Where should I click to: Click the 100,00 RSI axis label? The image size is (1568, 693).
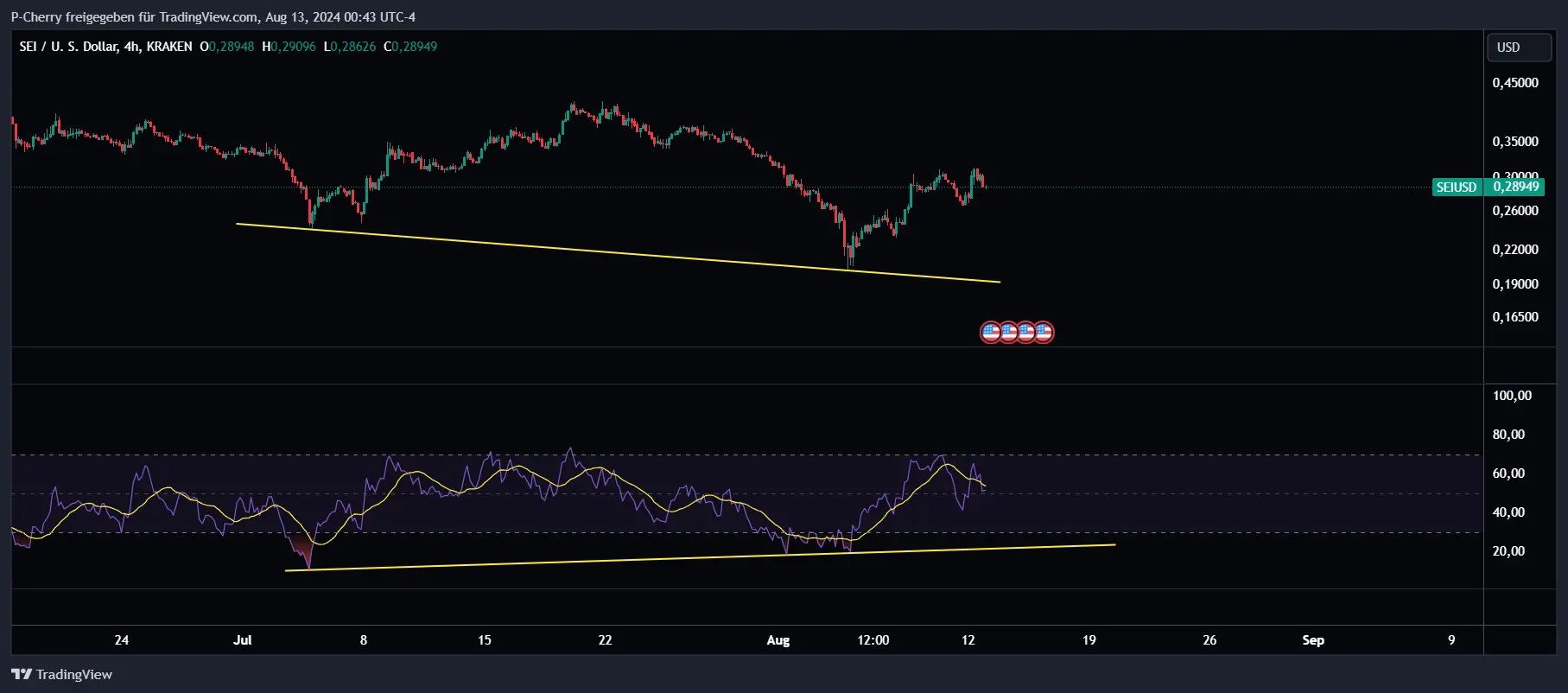pyautogui.click(x=1512, y=396)
